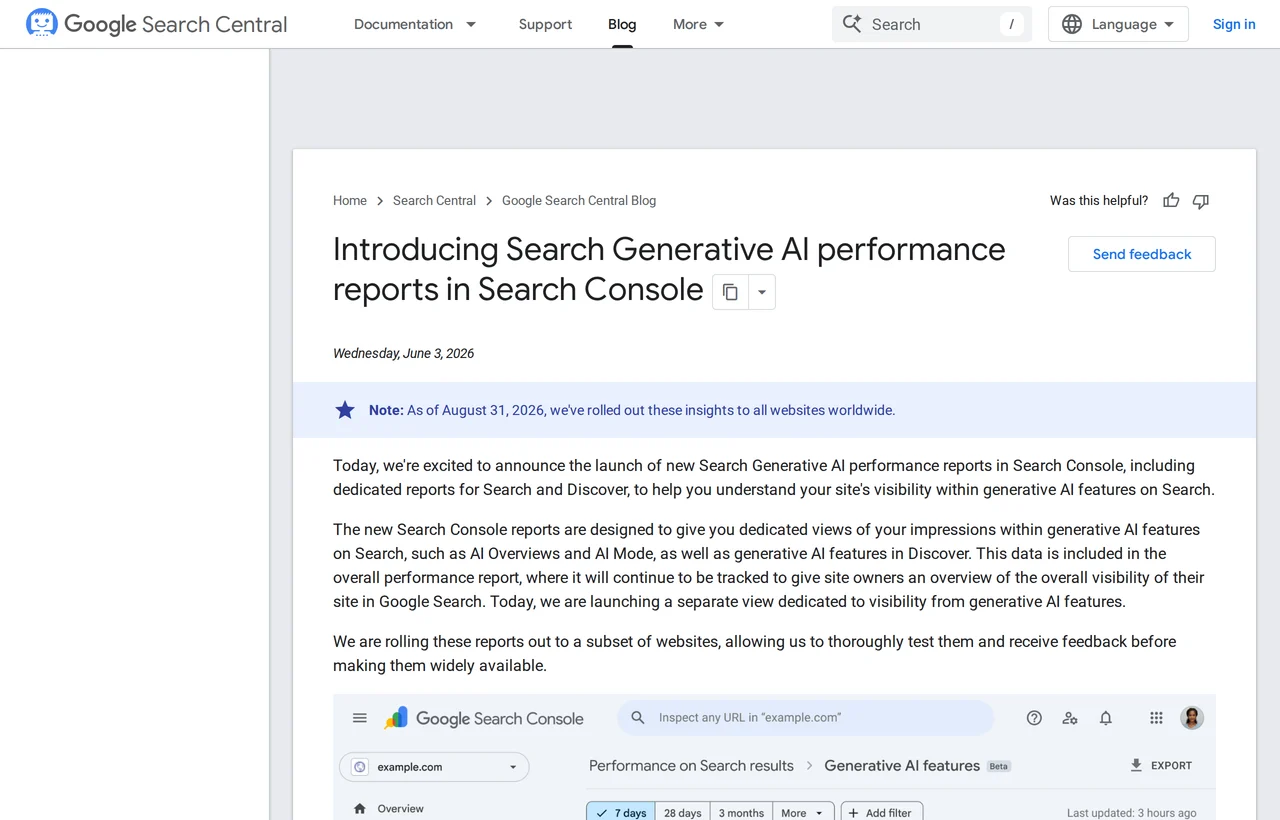Image resolution: width=1280 pixels, height=820 pixels.
Task: Click the help question mark icon in Search Console
Action: (x=1034, y=718)
